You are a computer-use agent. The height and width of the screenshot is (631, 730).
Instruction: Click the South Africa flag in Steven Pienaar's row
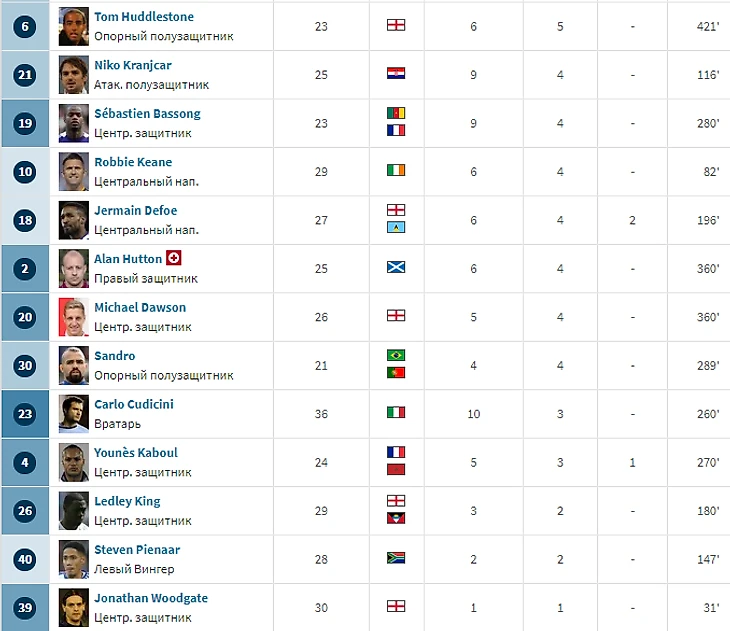coord(395,558)
